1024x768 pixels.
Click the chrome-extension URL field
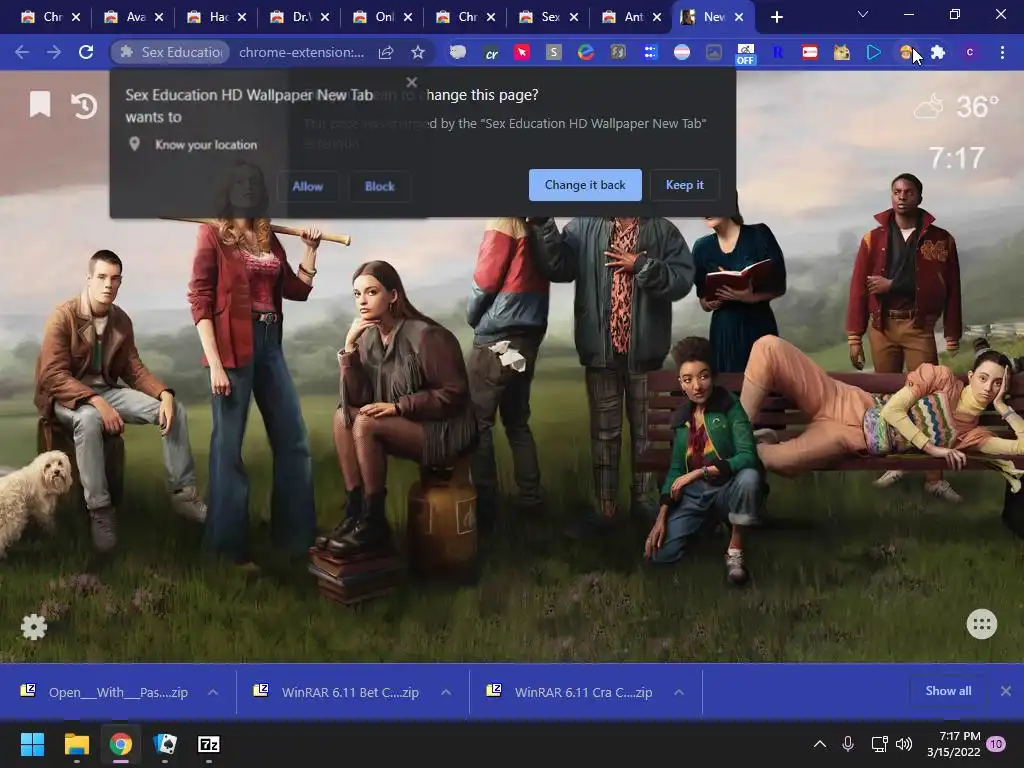tap(302, 52)
